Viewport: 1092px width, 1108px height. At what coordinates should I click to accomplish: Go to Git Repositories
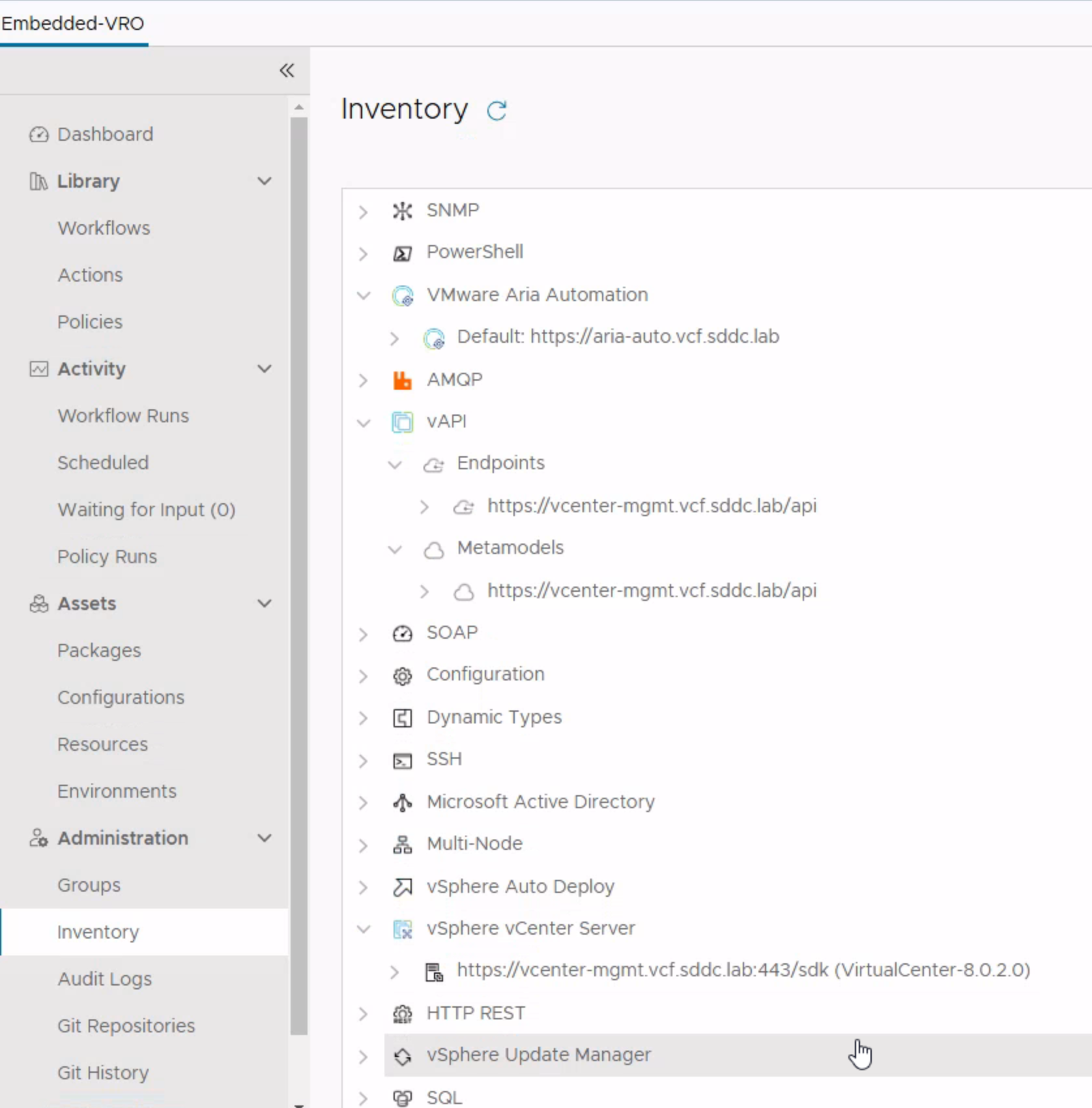coord(126,1026)
